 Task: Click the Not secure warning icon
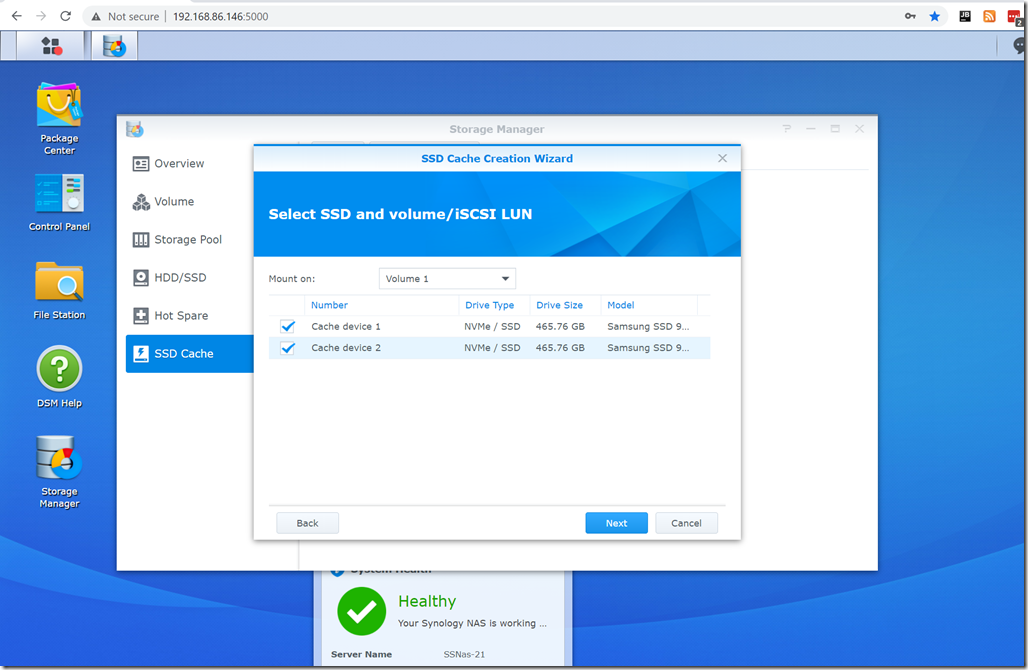coord(96,16)
